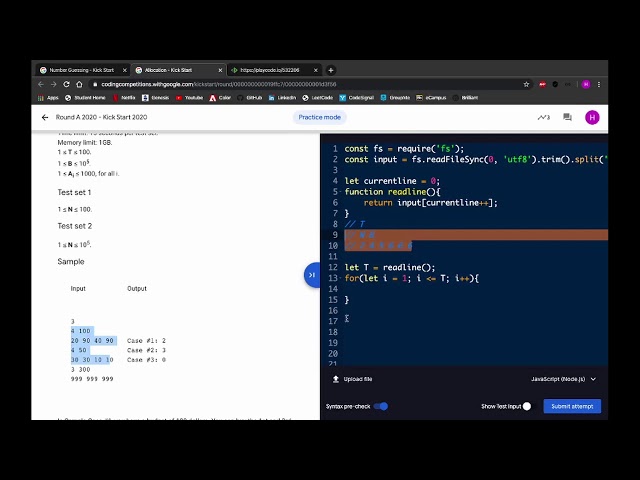Click the 'Case #1: 2' output line
Image resolution: width=640 pixels, height=480 pixels.
(146, 340)
